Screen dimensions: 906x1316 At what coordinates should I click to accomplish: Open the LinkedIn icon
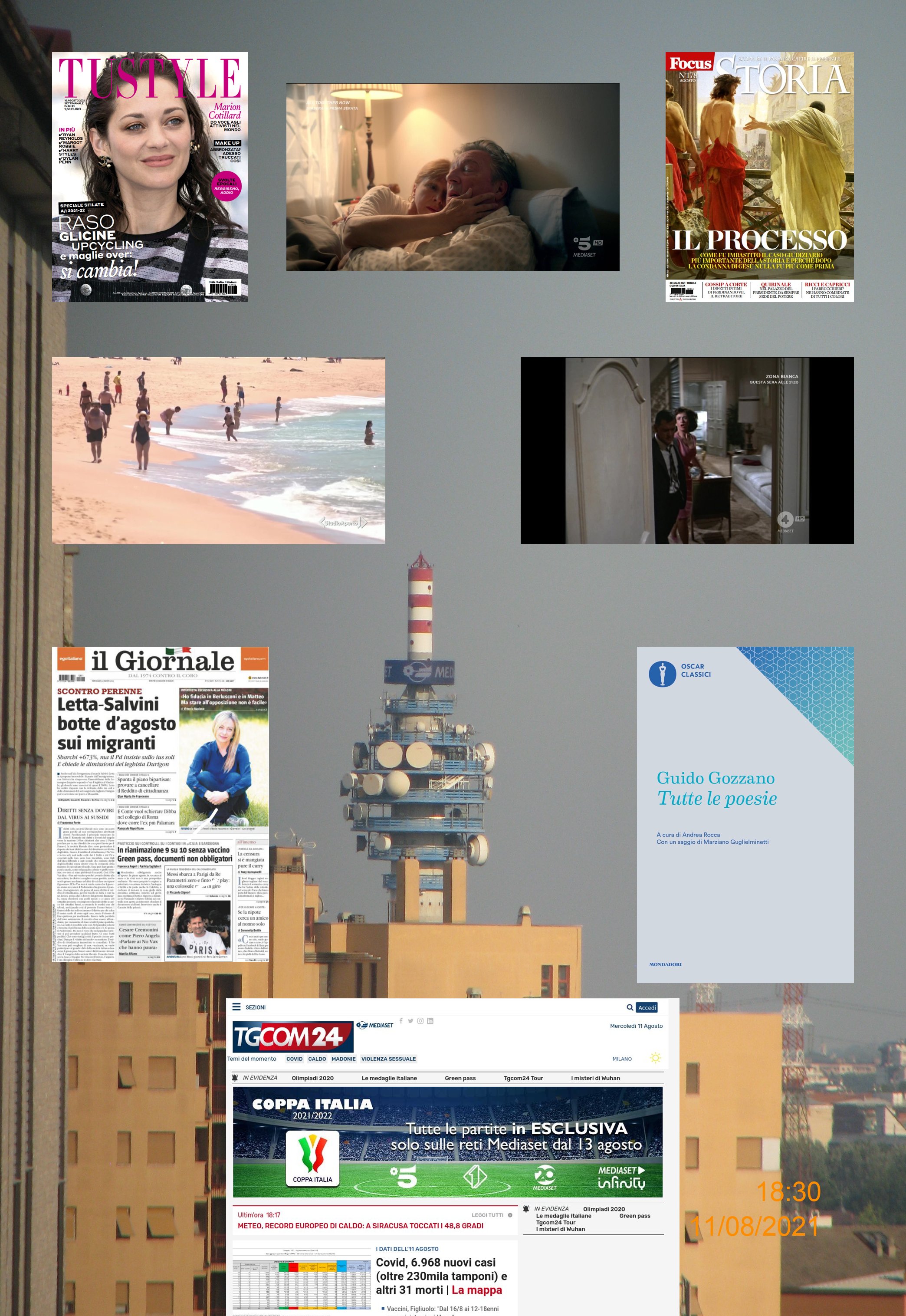(430, 1021)
